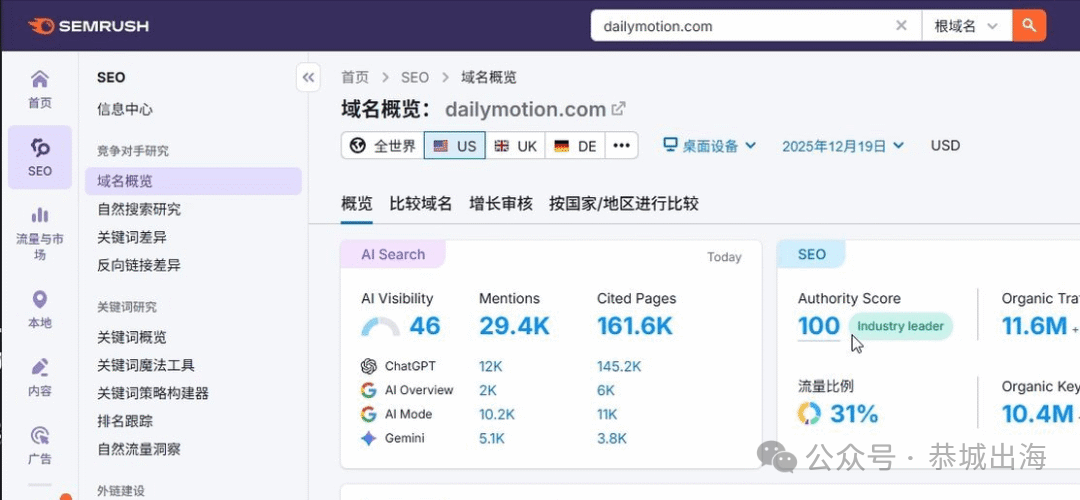Open 信息中心 in SEO menu
1080x500 pixels.
(x=125, y=109)
